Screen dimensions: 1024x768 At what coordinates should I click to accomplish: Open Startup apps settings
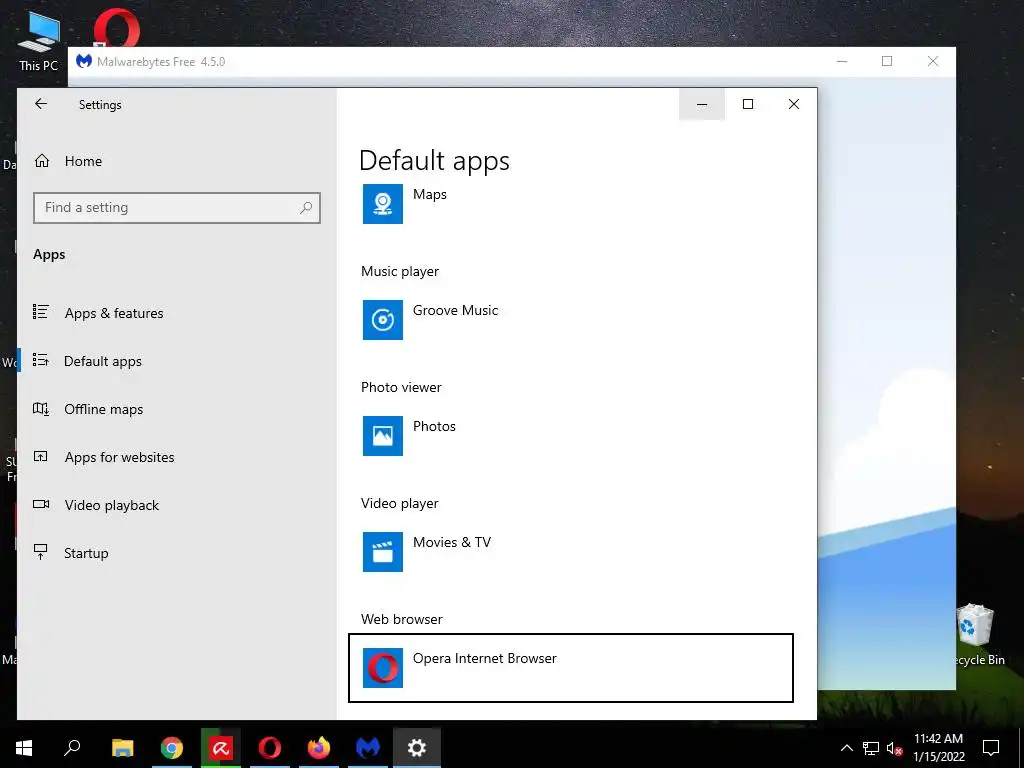point(86,553)
